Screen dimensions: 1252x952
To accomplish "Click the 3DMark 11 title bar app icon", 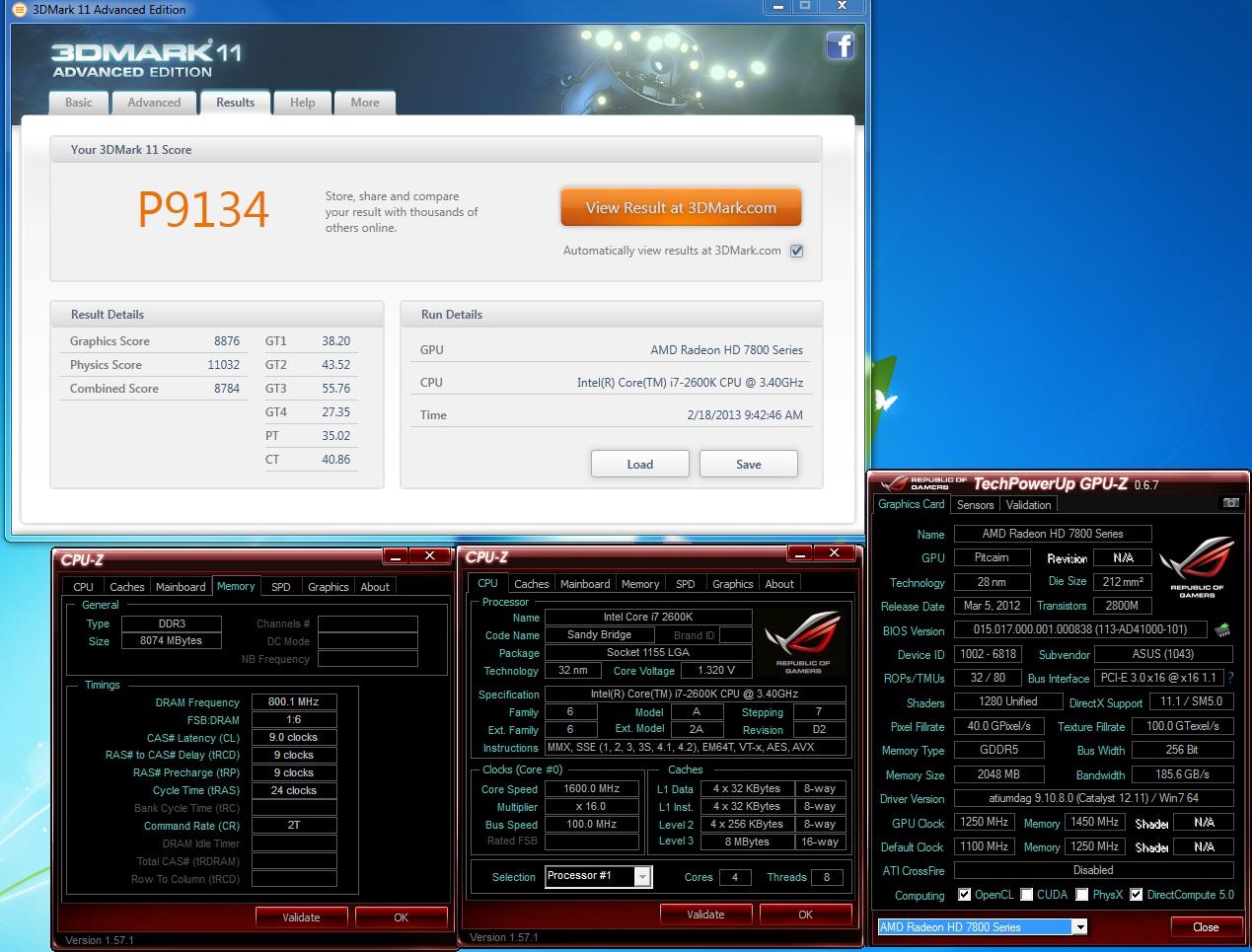I will [x=18, y=10].
